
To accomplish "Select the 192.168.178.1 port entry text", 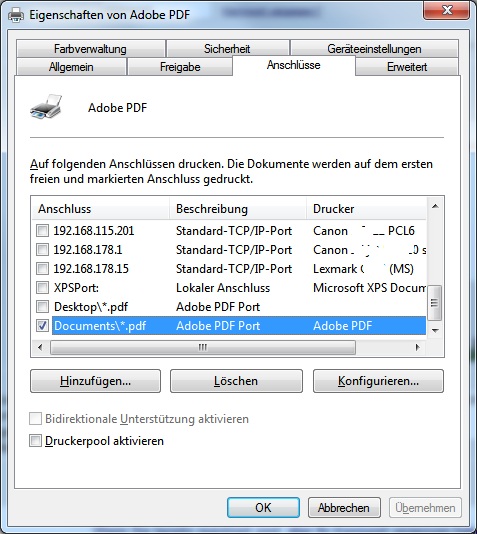I will point(88,250).
